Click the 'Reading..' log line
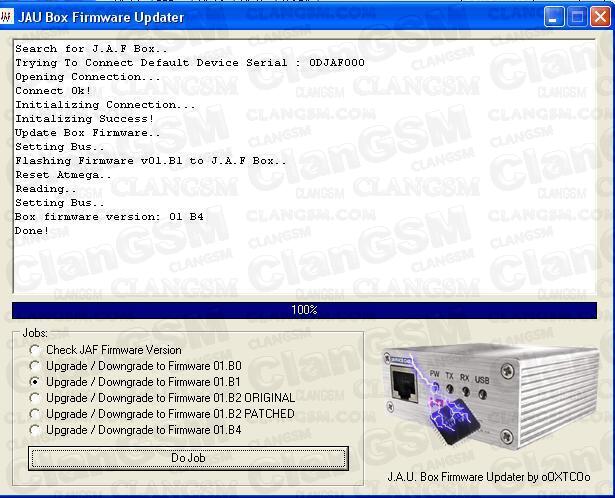This screenshot has height=498, width=615. 46,189
